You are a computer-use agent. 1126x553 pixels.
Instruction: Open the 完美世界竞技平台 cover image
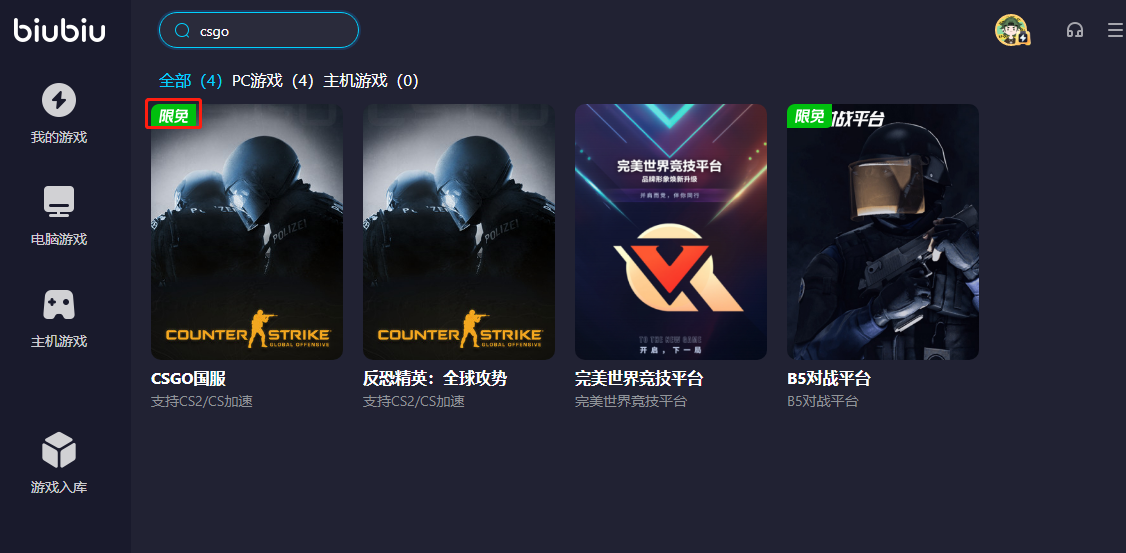[x=671, y=232]
